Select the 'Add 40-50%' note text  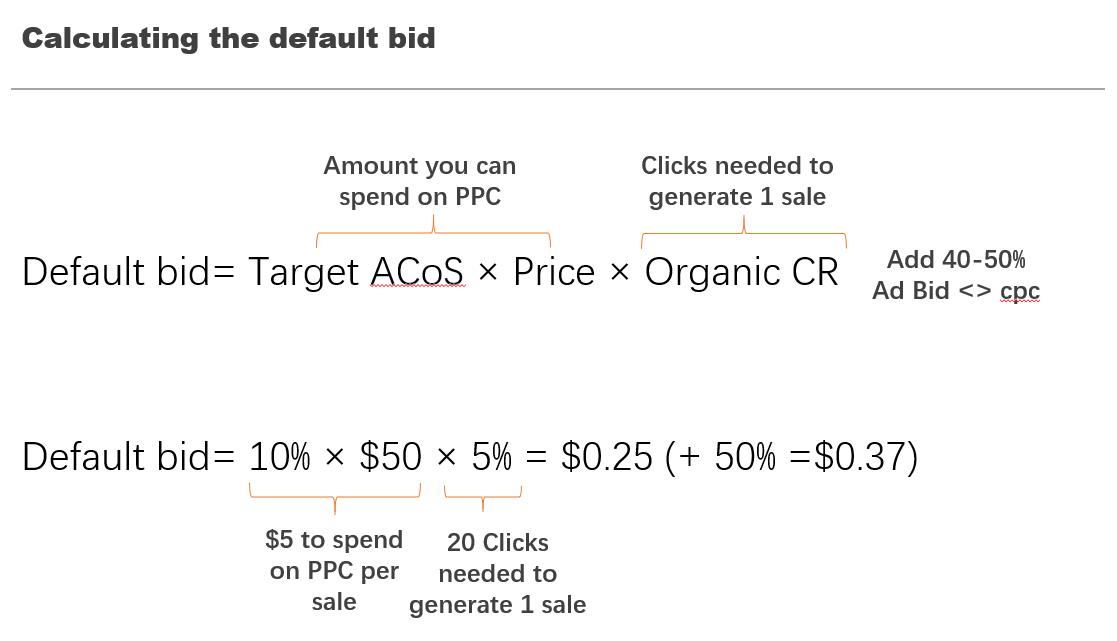click(956, 259)
